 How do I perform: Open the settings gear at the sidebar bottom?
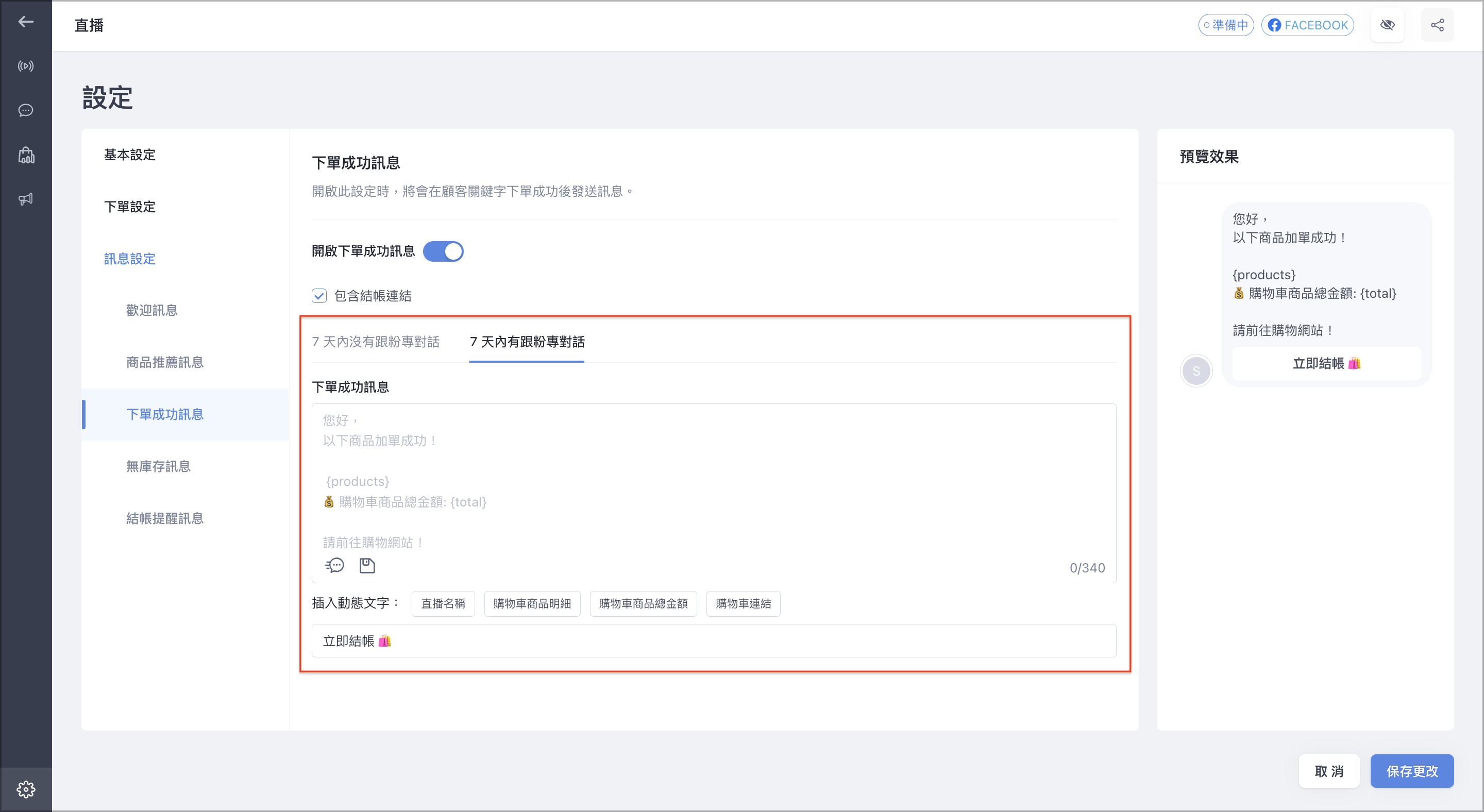tap(25, 789)
